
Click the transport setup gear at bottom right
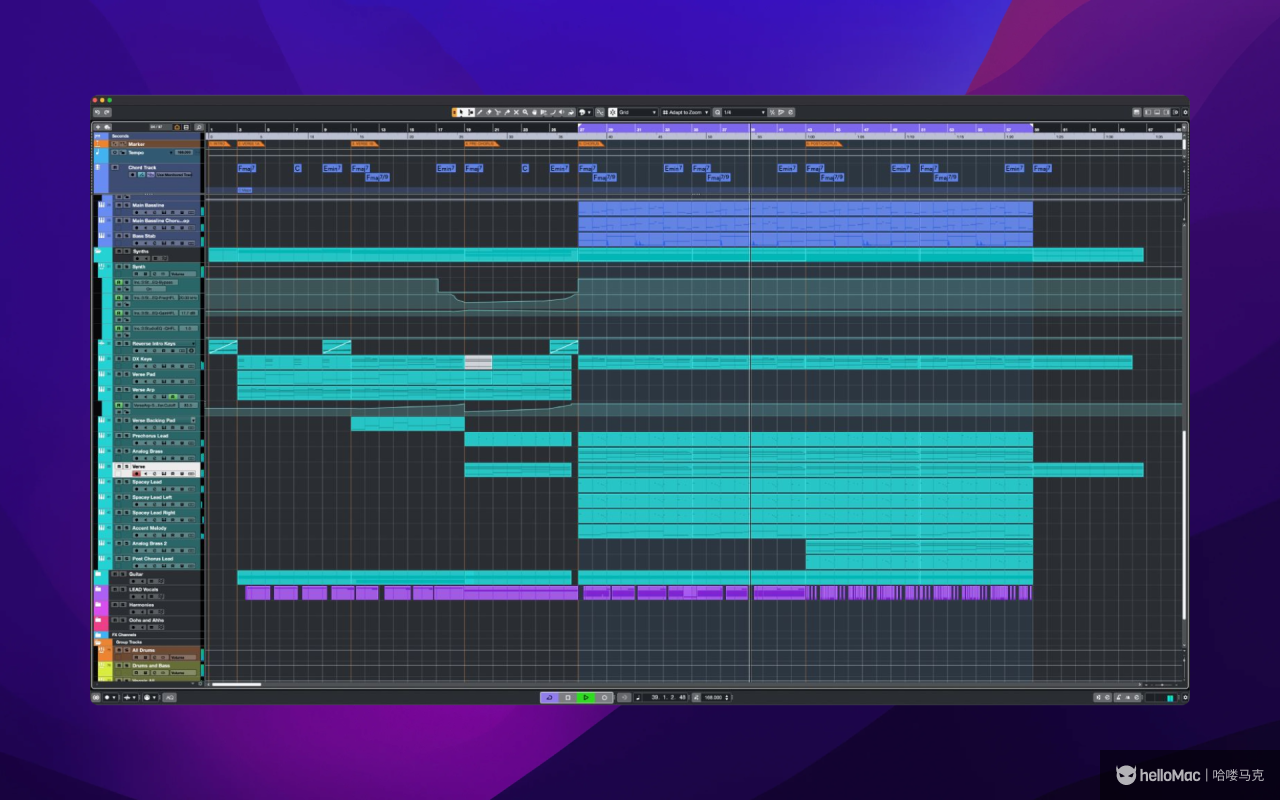click(1185, 697)
